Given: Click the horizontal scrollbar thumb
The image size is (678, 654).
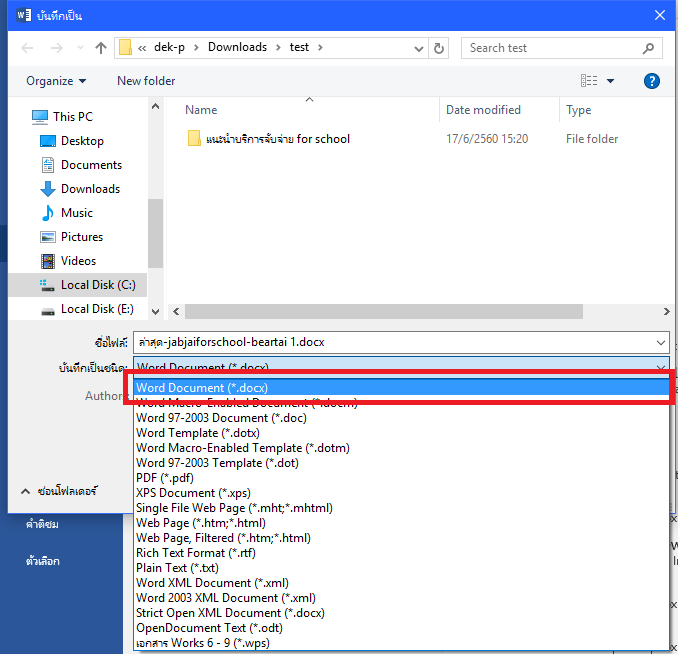Looking at the screenshot, I should coord(384,311).
